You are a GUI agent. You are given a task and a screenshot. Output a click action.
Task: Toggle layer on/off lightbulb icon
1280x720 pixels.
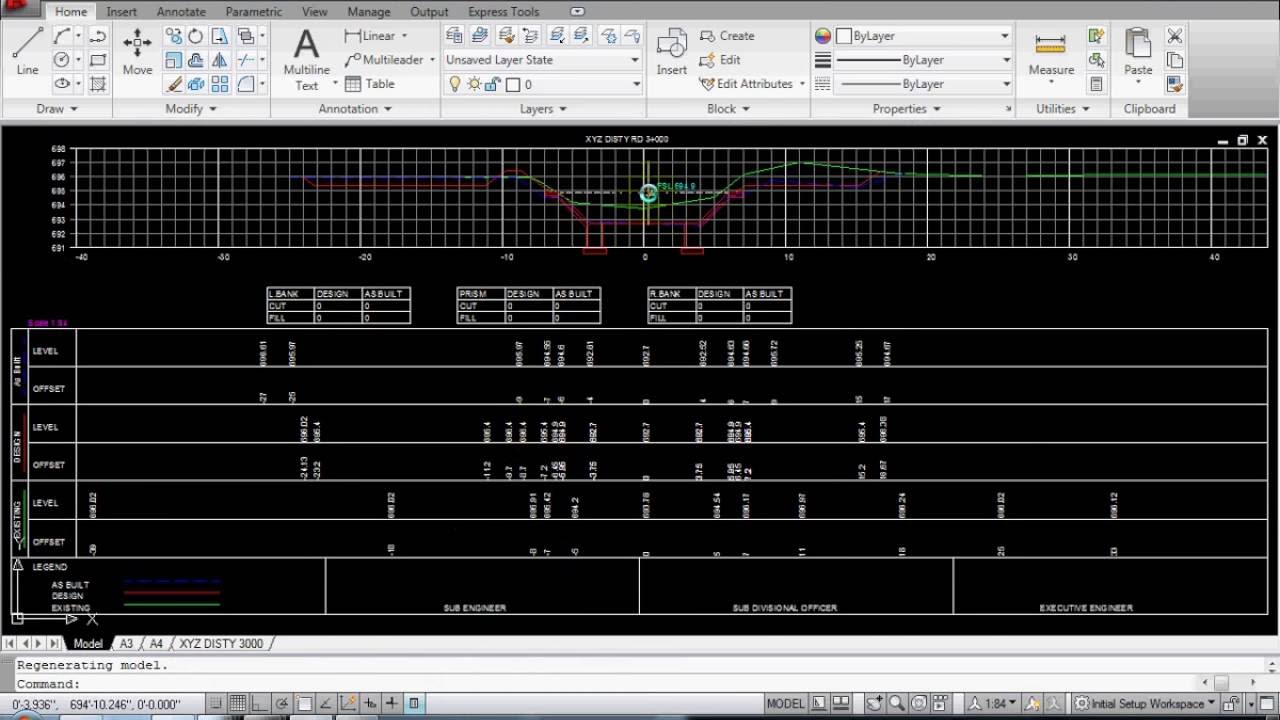tap(456, 85)
